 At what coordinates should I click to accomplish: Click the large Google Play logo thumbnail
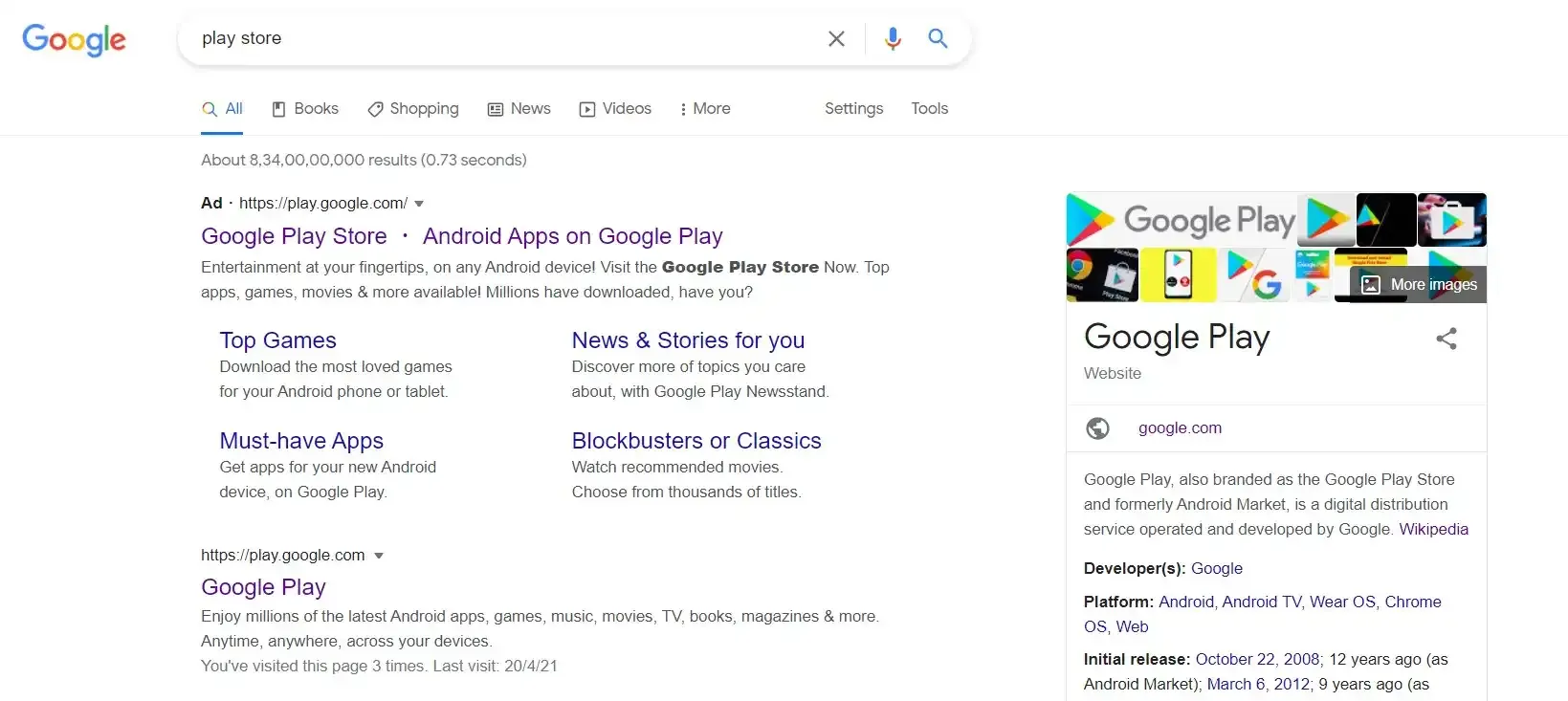[1182, 220]
